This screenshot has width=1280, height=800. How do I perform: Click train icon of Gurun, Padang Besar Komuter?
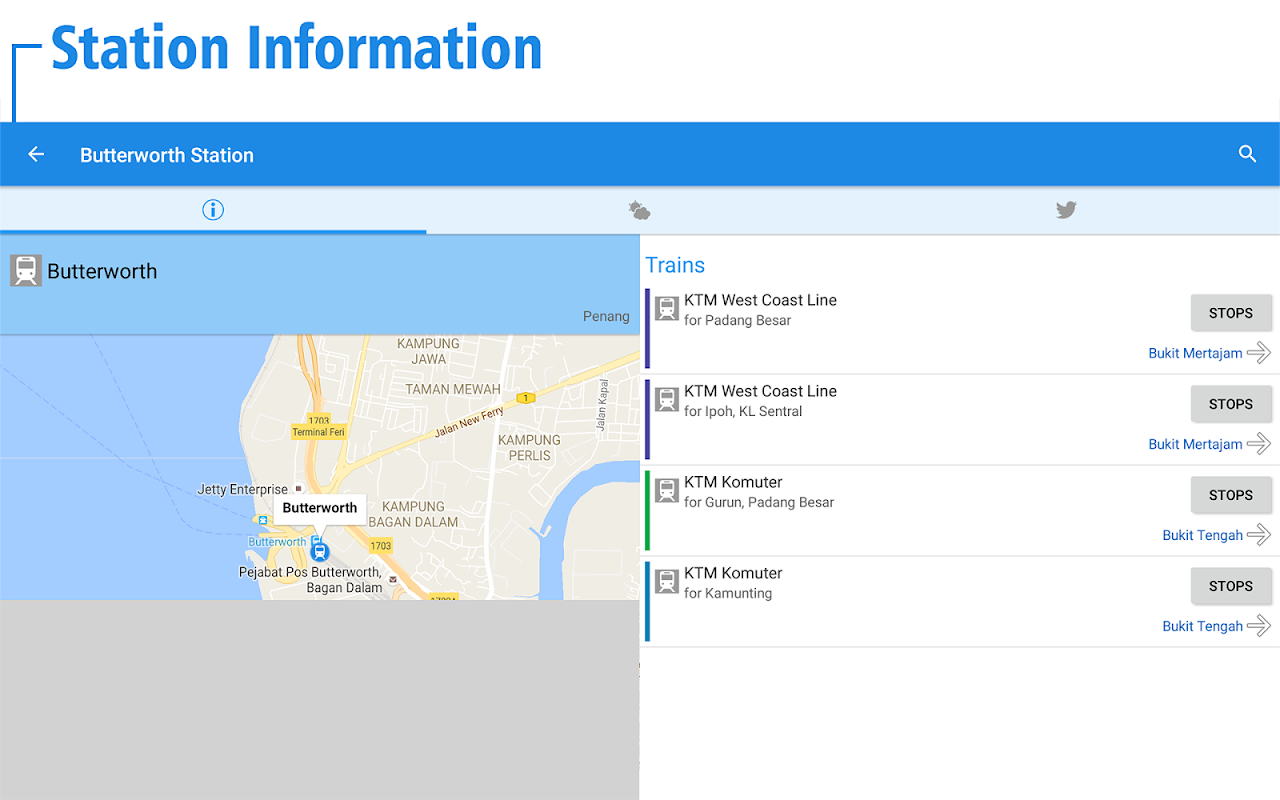click(667, 491)
